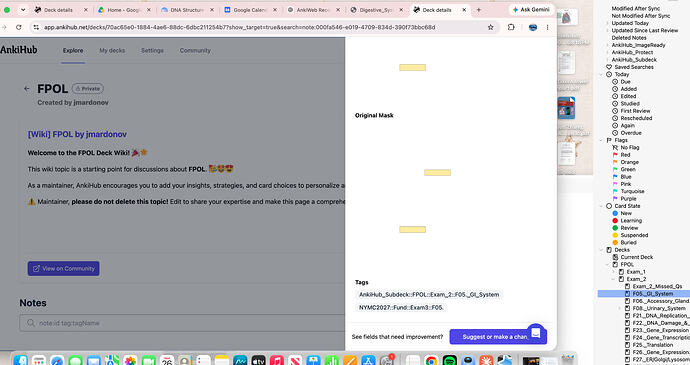Close the DNA Structure tab

(x=212, y=10)
